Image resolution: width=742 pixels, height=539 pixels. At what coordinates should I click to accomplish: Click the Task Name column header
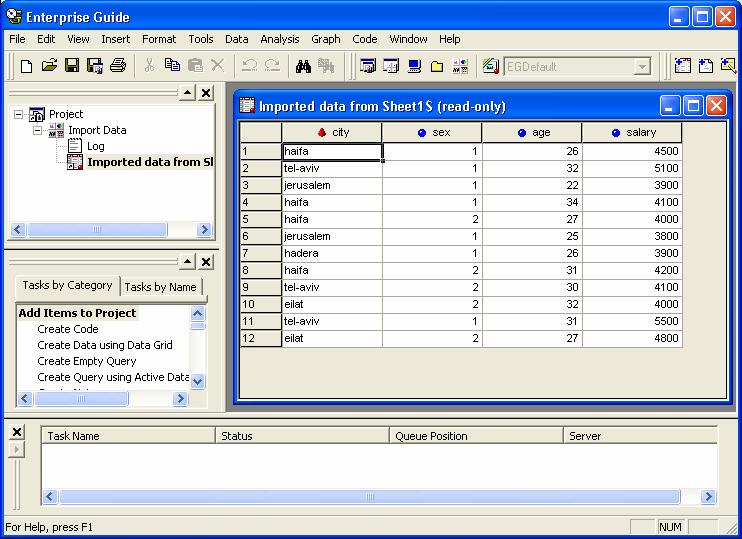pos(128,436)
